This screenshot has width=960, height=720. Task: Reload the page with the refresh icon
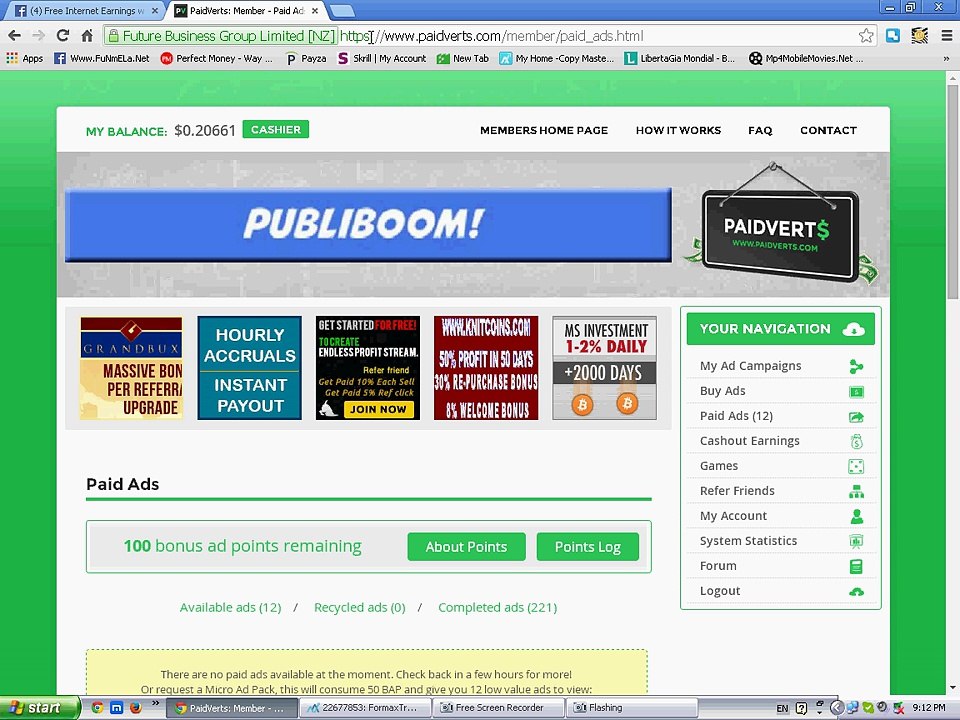point(62,36)
